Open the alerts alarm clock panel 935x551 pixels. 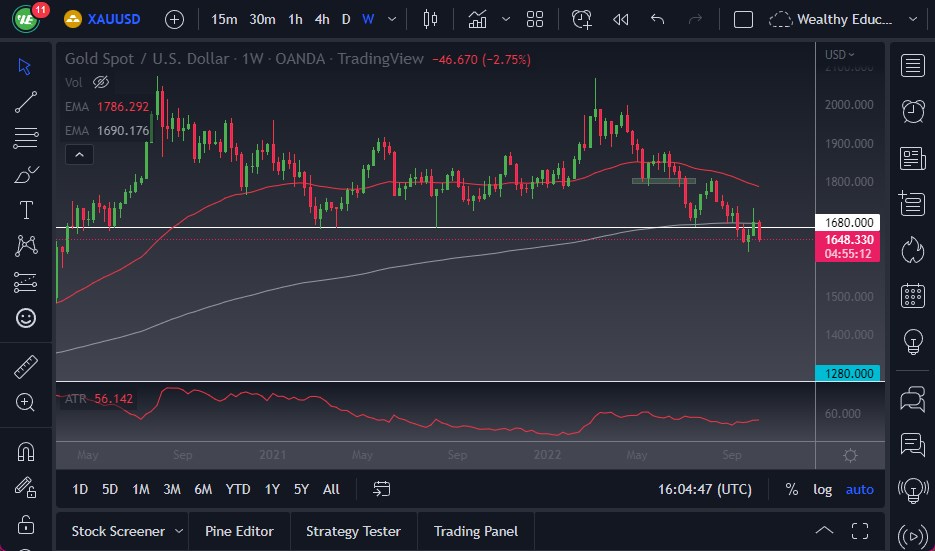pos(912,111)
